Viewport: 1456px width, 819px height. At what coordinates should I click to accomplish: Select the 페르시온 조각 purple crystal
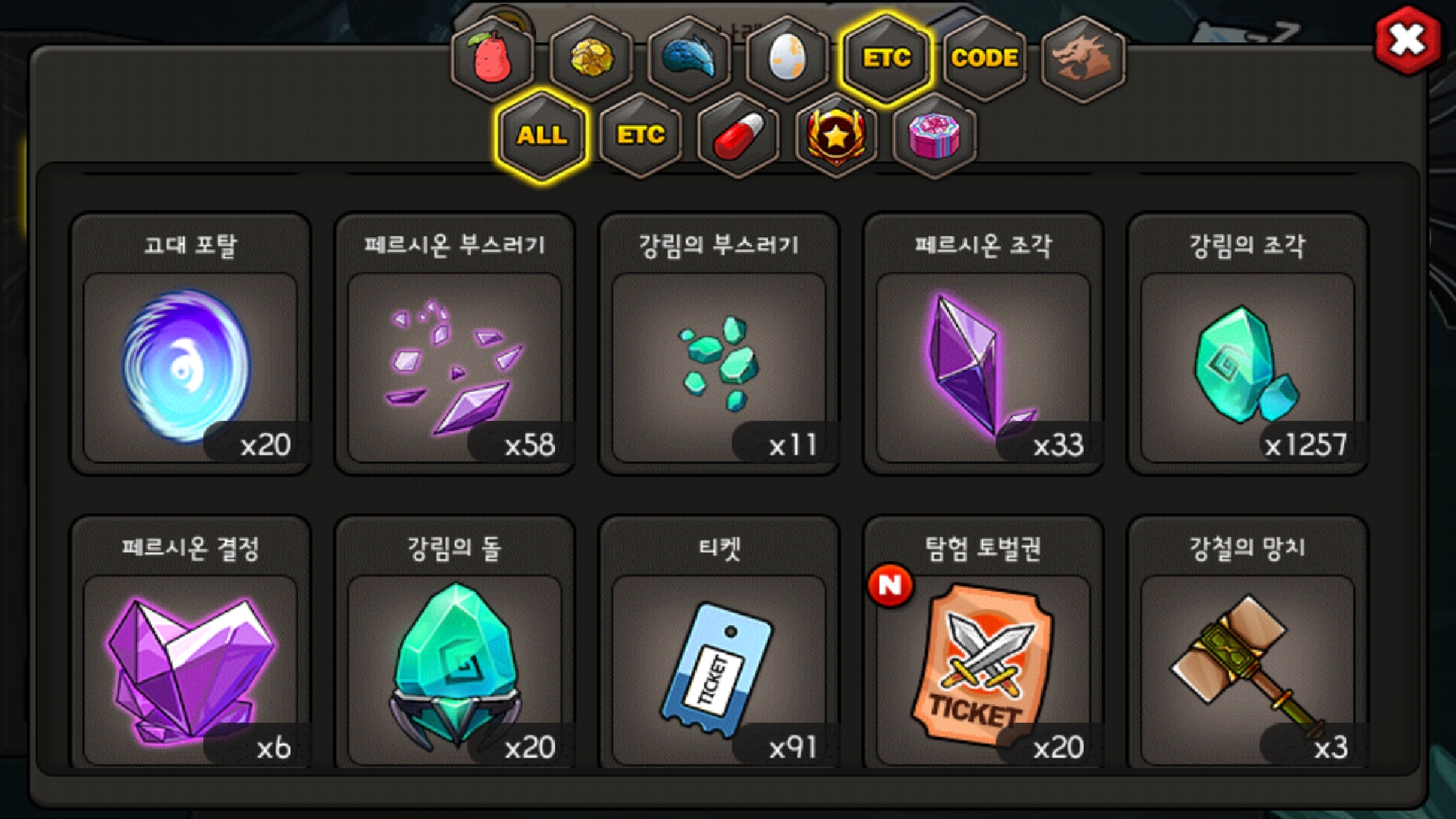(984, 344)
